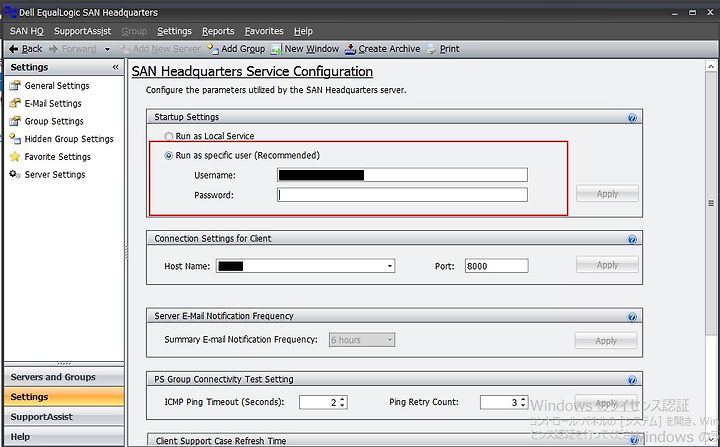Switch to Servers and Groups pane
720x447 pixels.
tap(64, 377)
